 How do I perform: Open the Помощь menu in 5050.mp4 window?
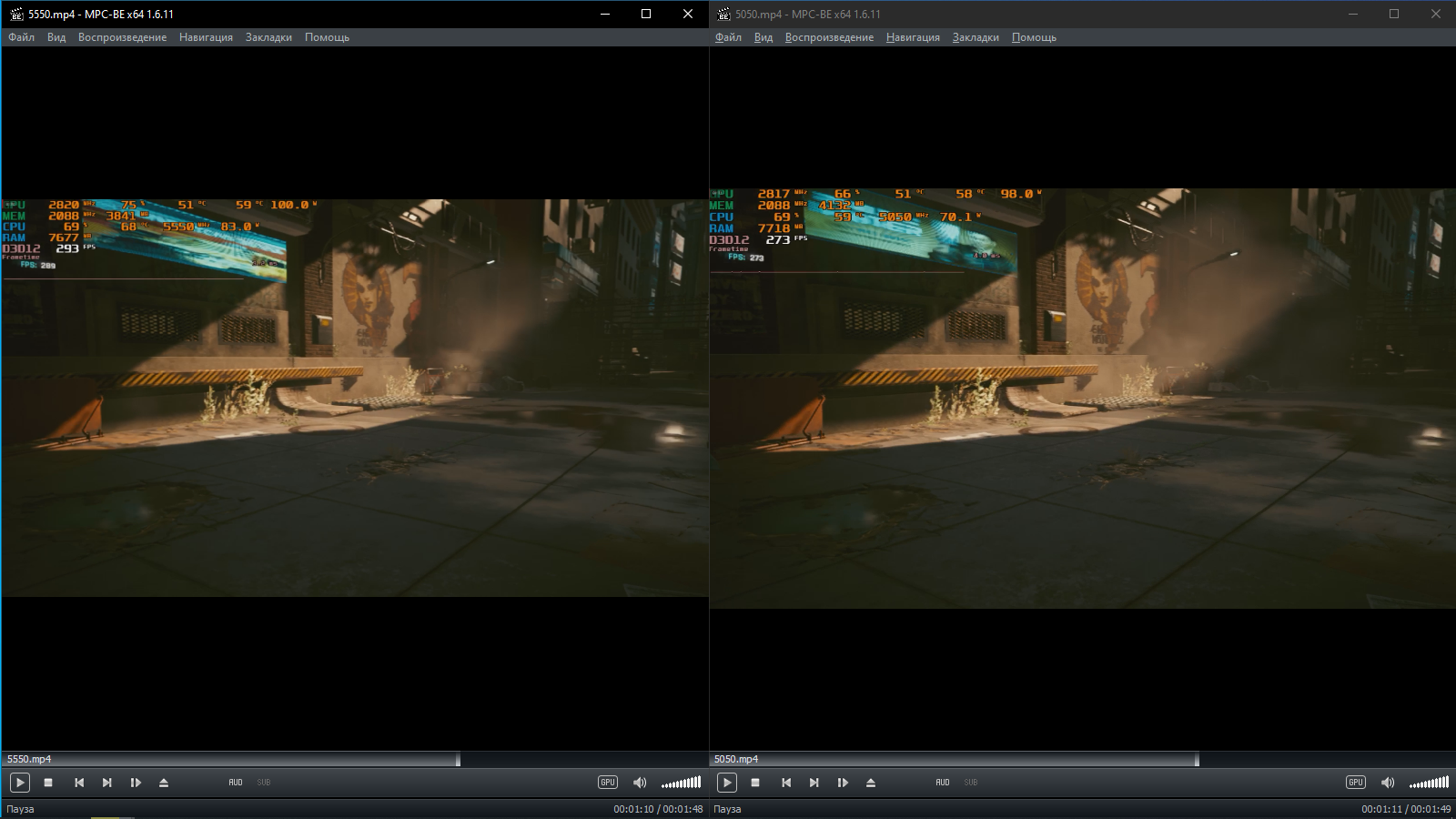(x=1034, y=37)
